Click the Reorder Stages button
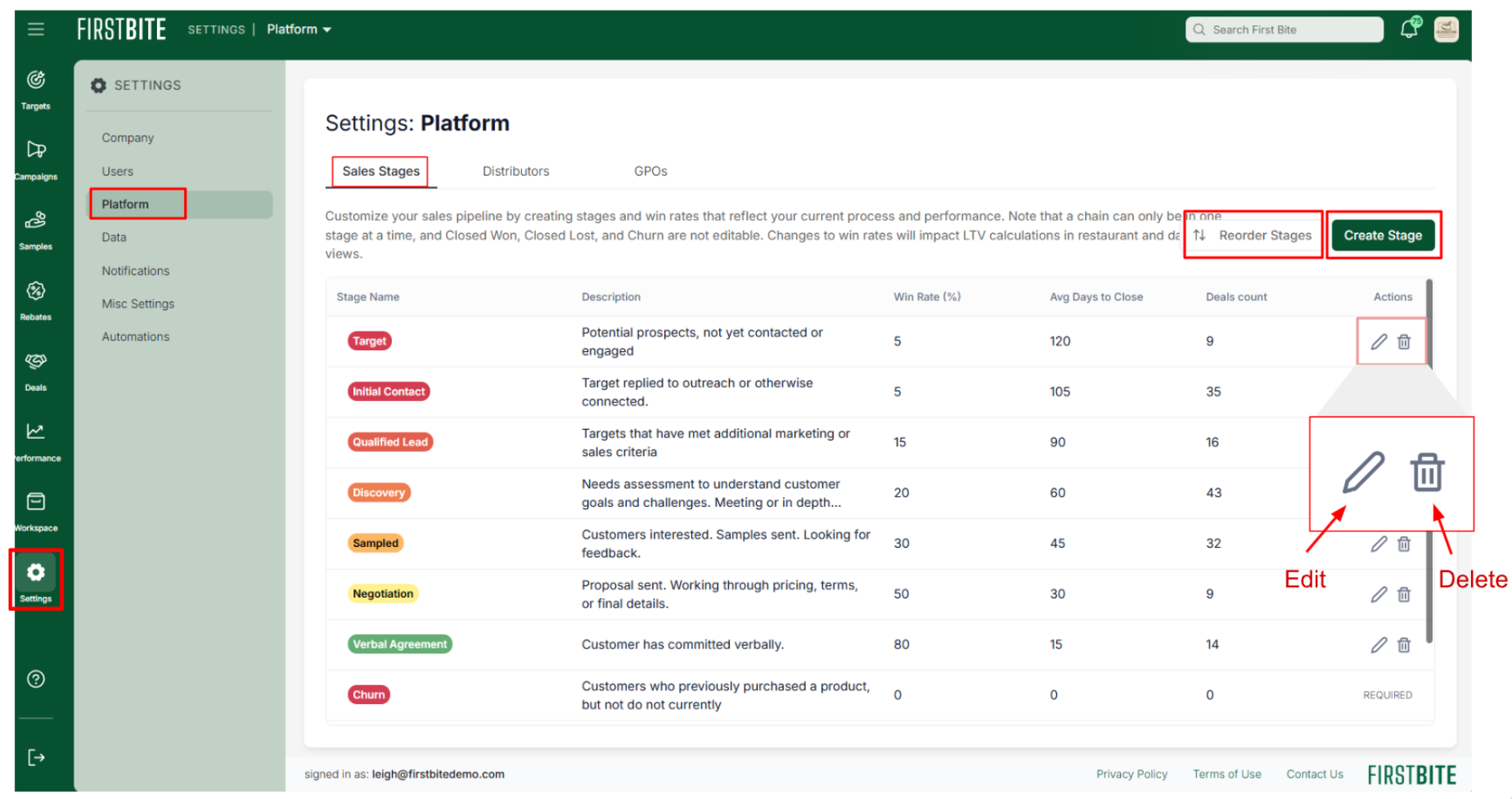Screen dimensions: 1512x799 tap(1253, 235)
